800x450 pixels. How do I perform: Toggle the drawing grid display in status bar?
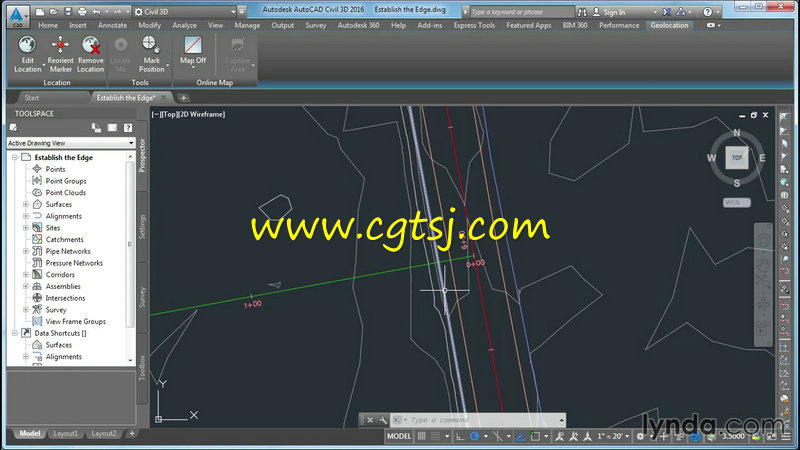pyautogui.click(x=421, y=436)
